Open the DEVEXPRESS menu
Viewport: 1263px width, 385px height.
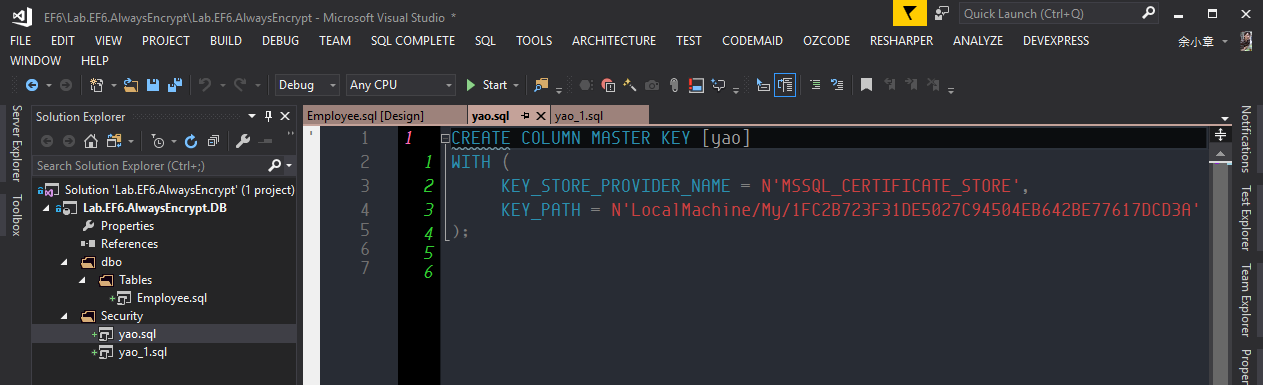tap(1056, 41)
